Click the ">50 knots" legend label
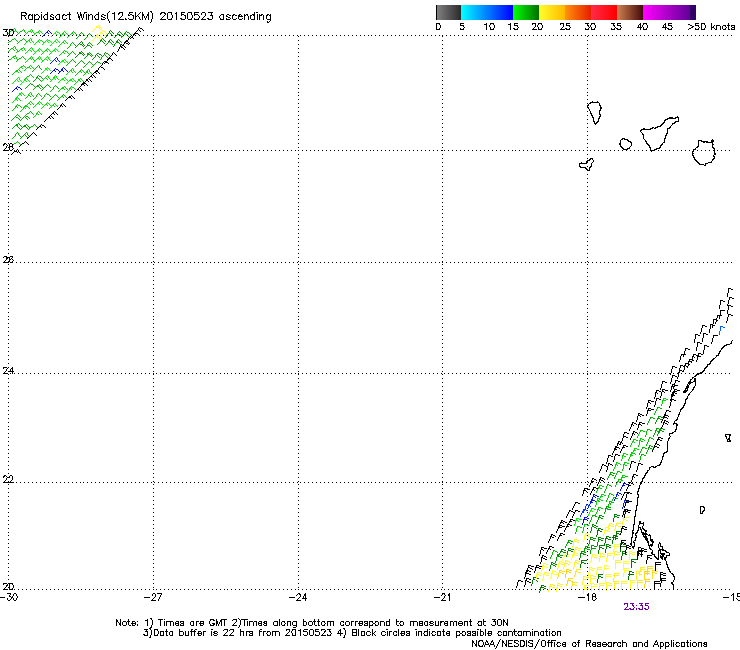The height and width of the screenshot is (650, 740). tap(711, 27)
